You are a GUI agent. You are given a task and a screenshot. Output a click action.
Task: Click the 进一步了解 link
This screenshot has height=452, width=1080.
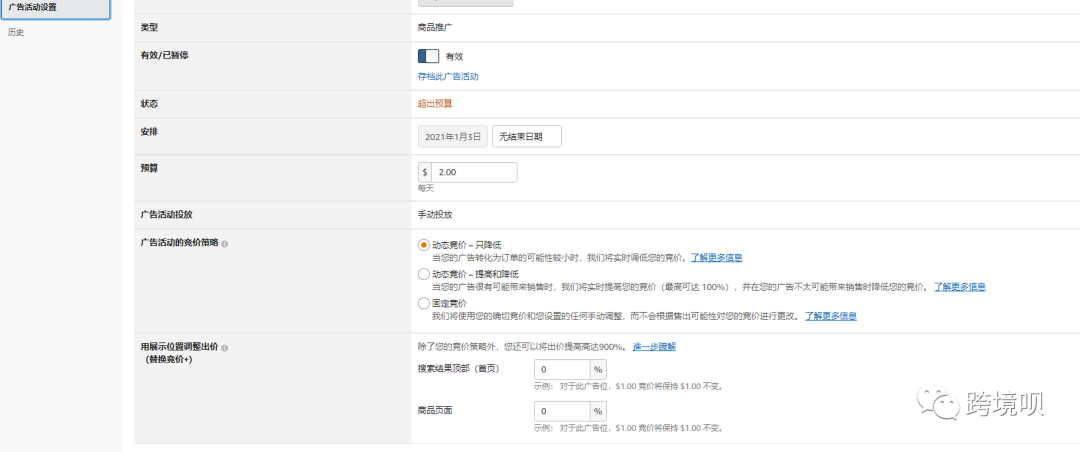coord(654,347)
